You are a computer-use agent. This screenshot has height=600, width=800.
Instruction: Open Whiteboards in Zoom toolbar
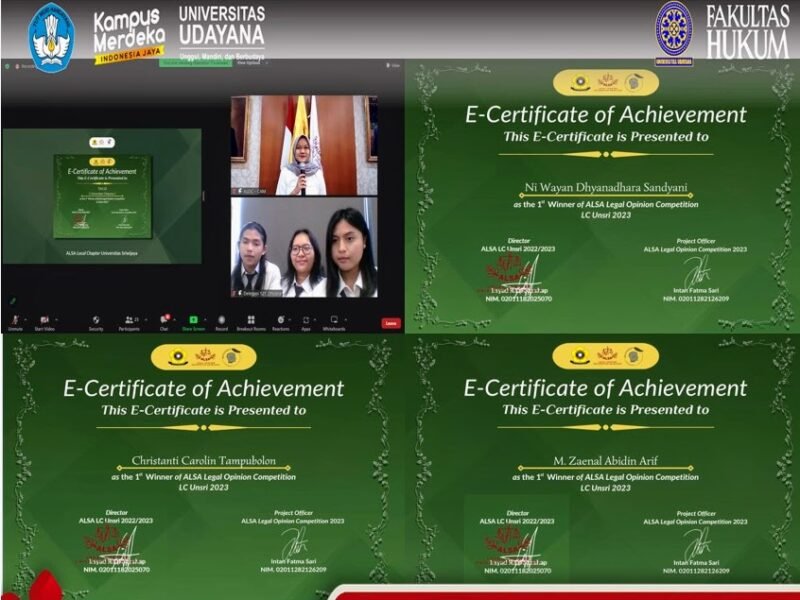pyautogui.click(x=334, y=321)
